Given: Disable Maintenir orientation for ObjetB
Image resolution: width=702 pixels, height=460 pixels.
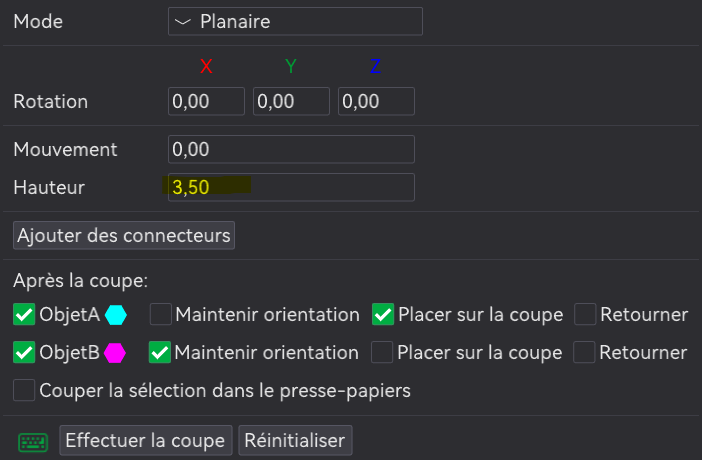Looking at the screenshot, I should [x=160, y=352].
